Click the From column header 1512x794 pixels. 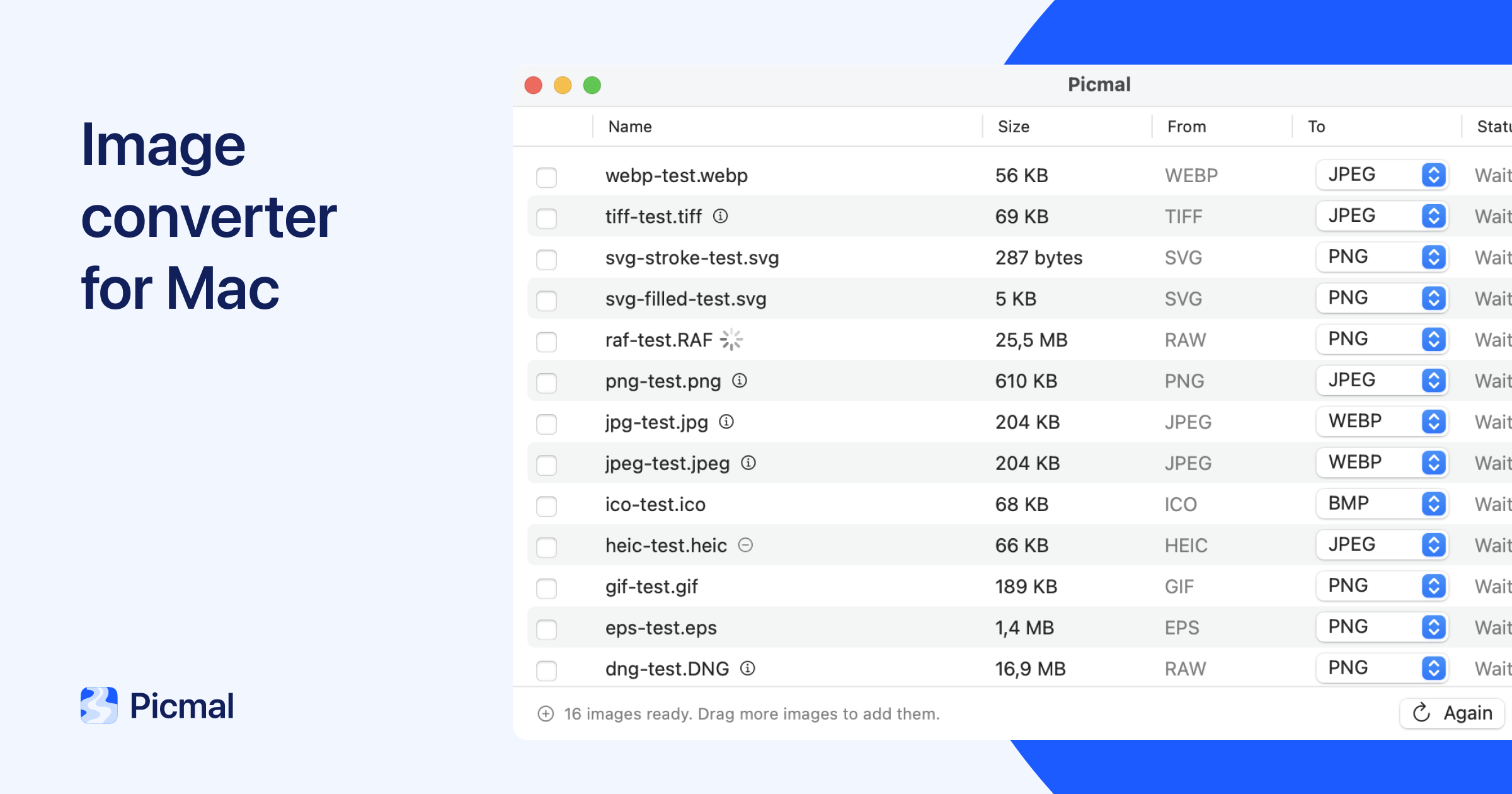[x=1186, y=127]
